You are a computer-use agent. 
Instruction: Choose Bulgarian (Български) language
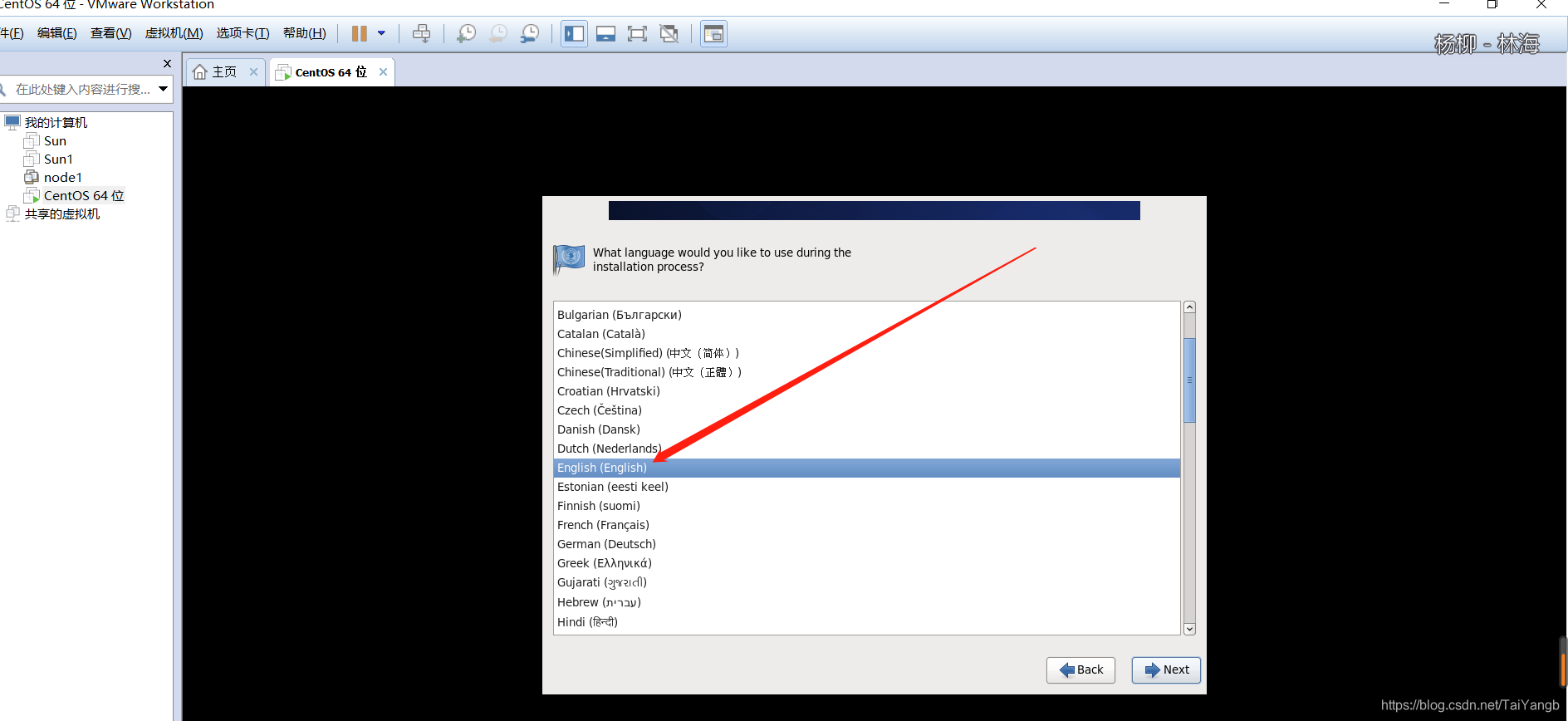point(866,315)
